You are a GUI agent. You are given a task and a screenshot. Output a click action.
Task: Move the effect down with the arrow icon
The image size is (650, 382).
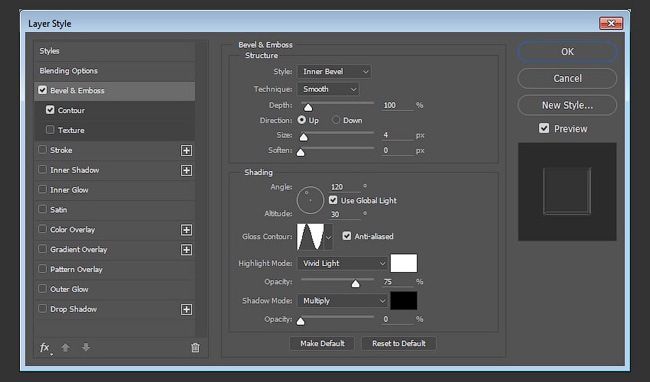86,347
